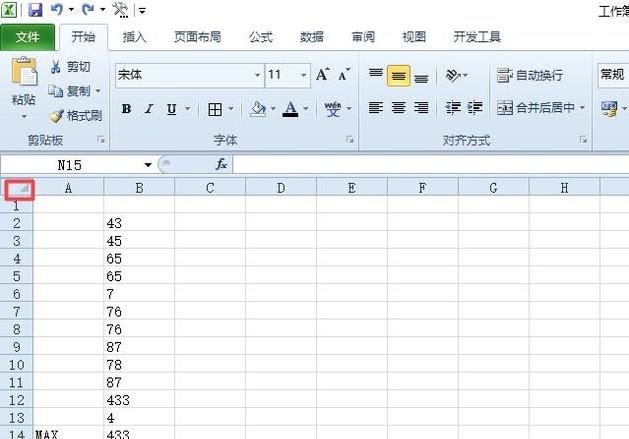629x439 pixels.
Task: Click the 格式刷 format painter button
Action: pyautogui.click(x=75, y=116)
